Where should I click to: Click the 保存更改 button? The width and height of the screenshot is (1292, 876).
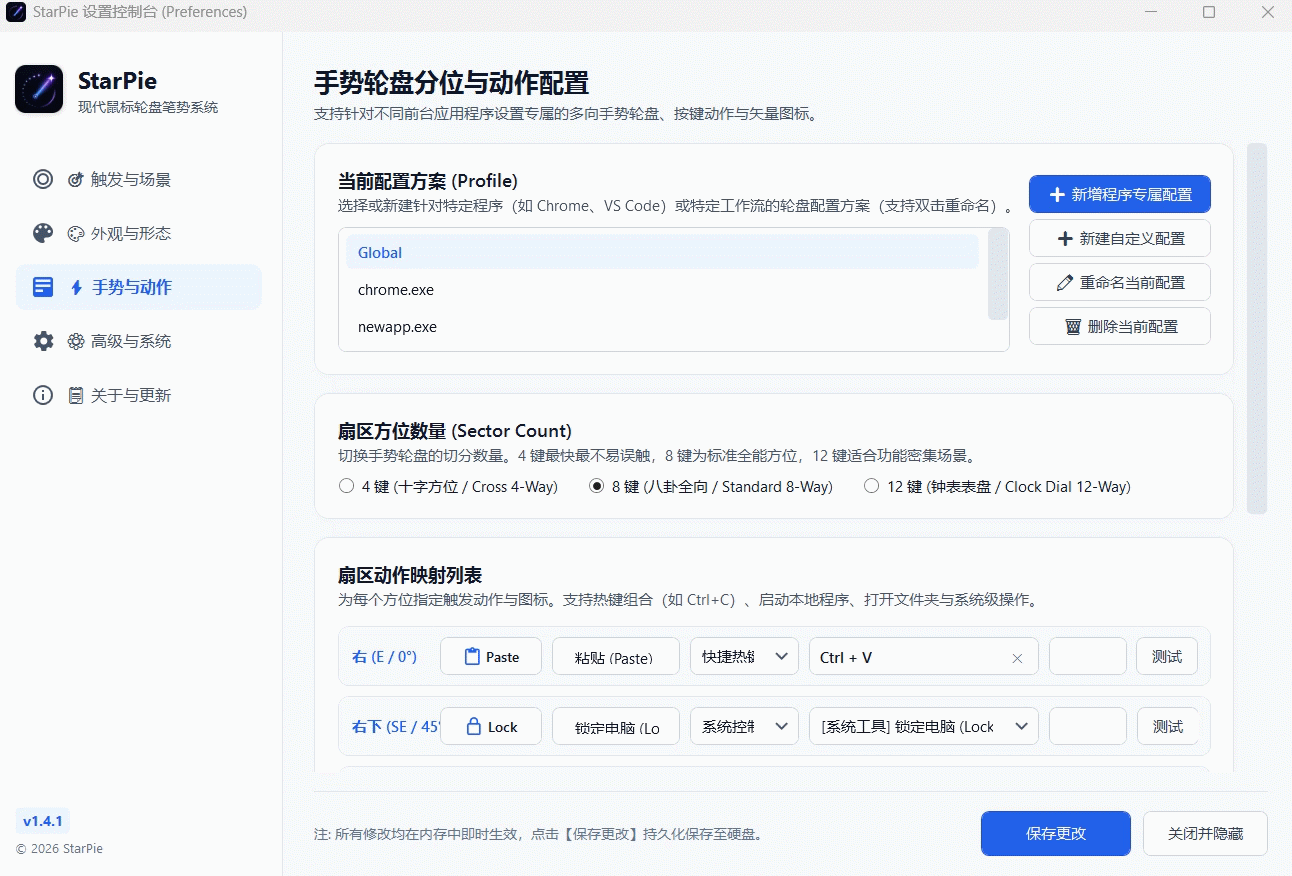click(1056, 834)
